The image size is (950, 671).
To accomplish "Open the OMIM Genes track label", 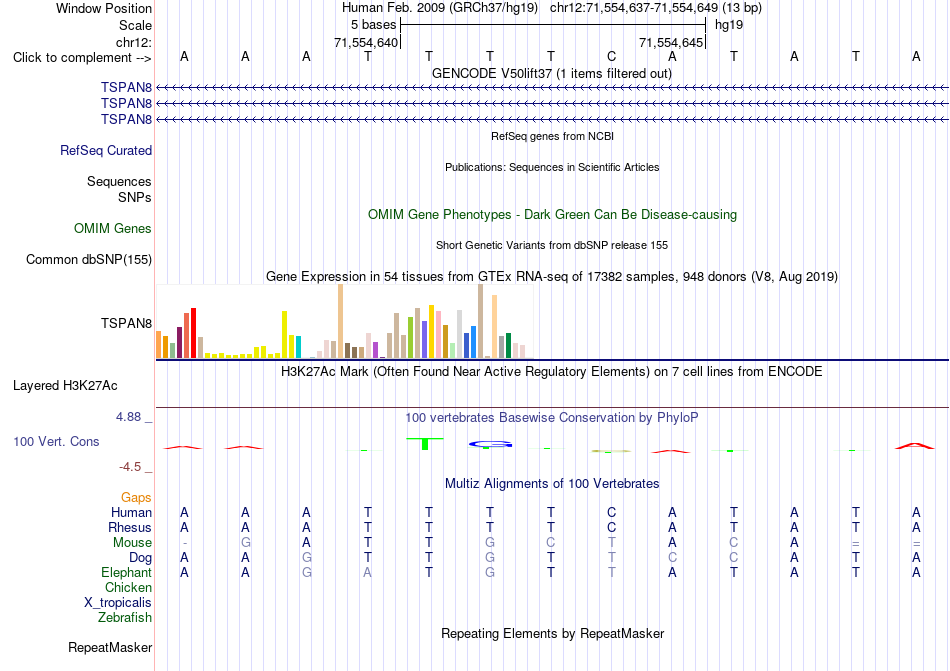I will click(113, 228).
